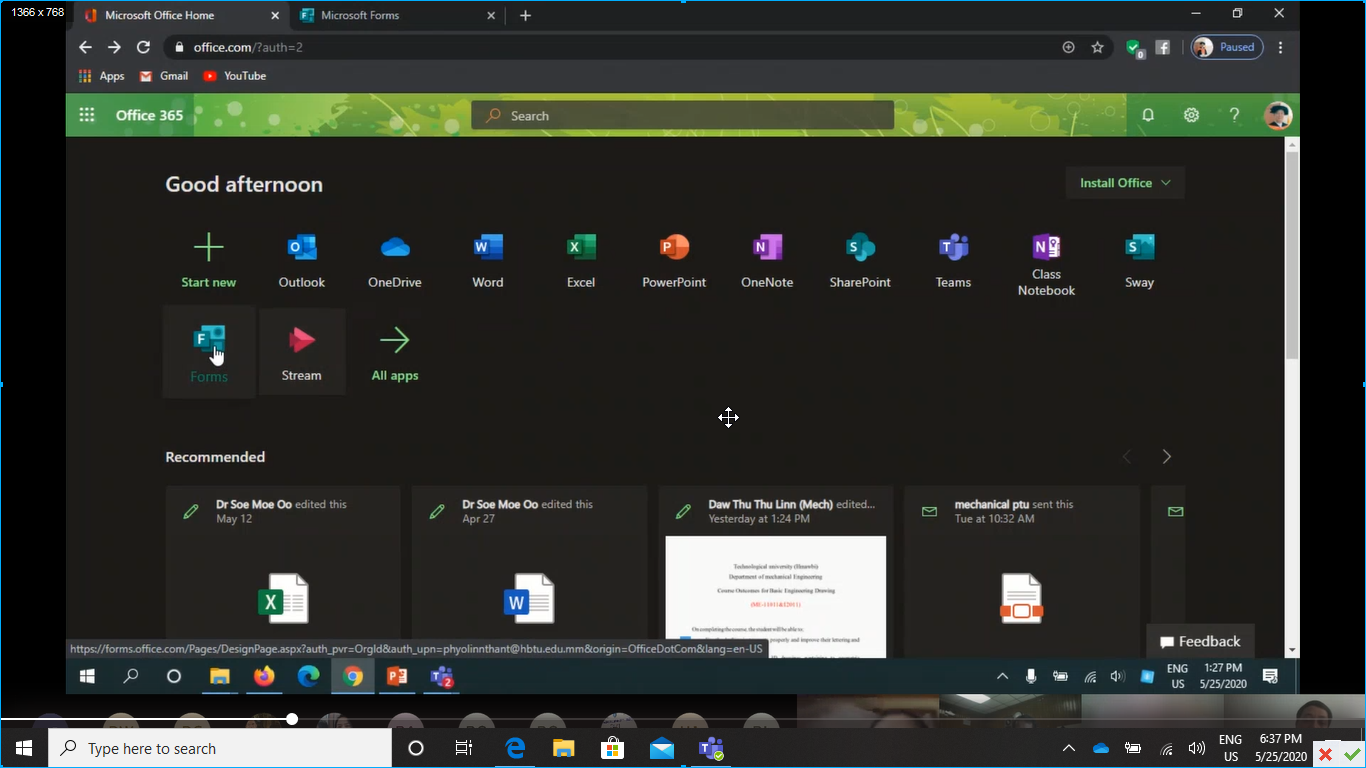Click the page vertical scrollbar
This screenshot has height=768, width=1366.
click(x=1292, y=255)
